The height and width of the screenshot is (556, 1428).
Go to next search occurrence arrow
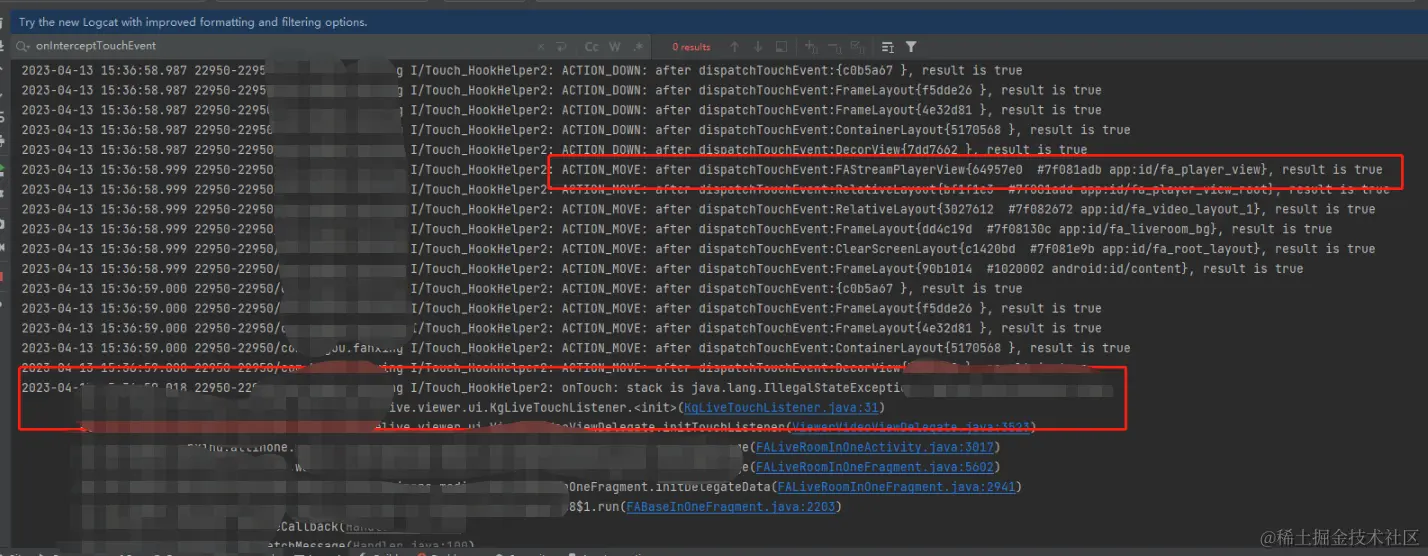coord(758,47)
